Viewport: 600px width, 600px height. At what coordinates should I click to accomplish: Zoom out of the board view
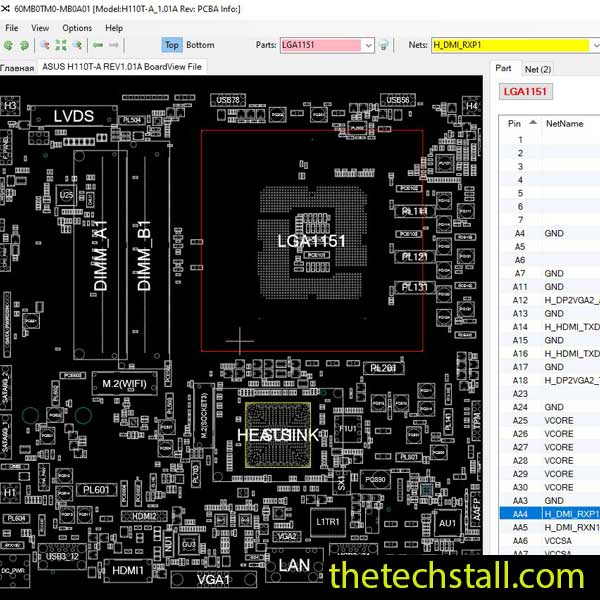(x=45, y=46)
